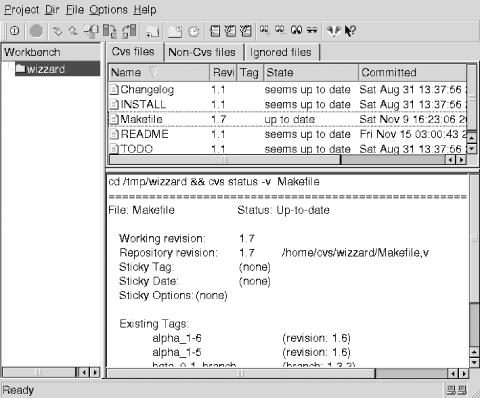Image resolution: width=481 pixels, height=398 pixels.
Task: Click the alpha_1-6 tag in output
Action: coord(177,338)
